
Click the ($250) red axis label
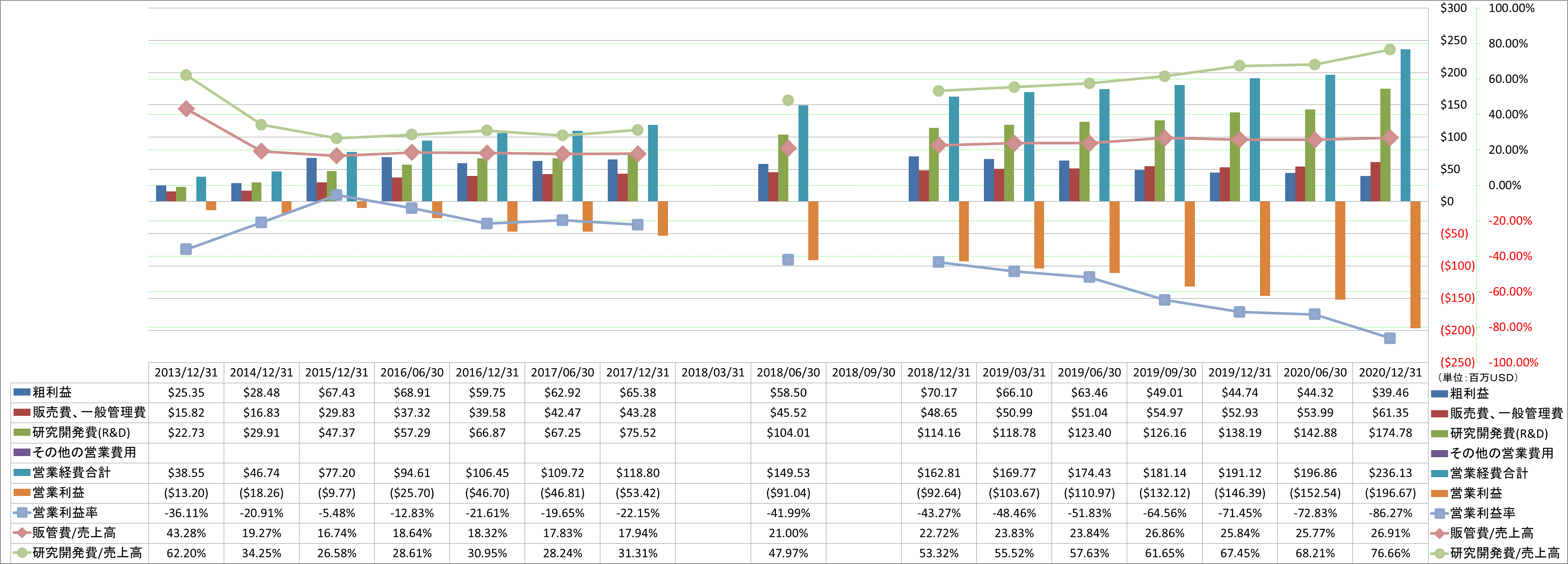click(x=1457, y=362)
